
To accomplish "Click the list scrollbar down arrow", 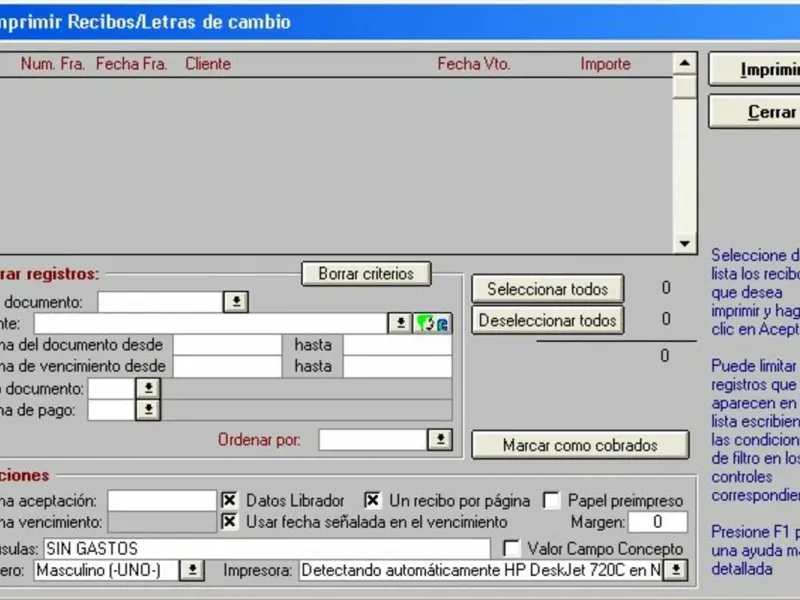I will point(685,243).
